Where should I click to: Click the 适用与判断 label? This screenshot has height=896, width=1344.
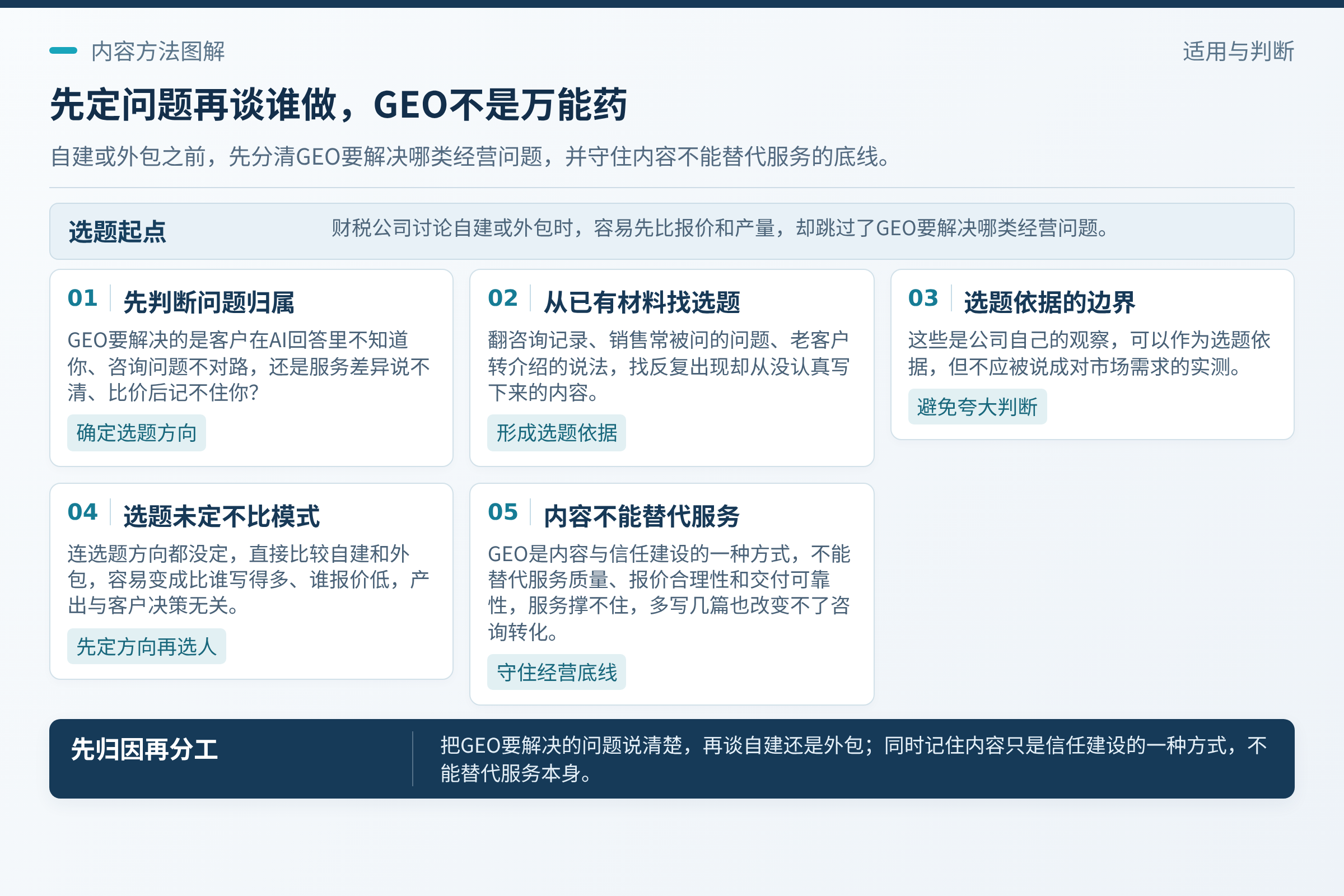[1238, 52]
